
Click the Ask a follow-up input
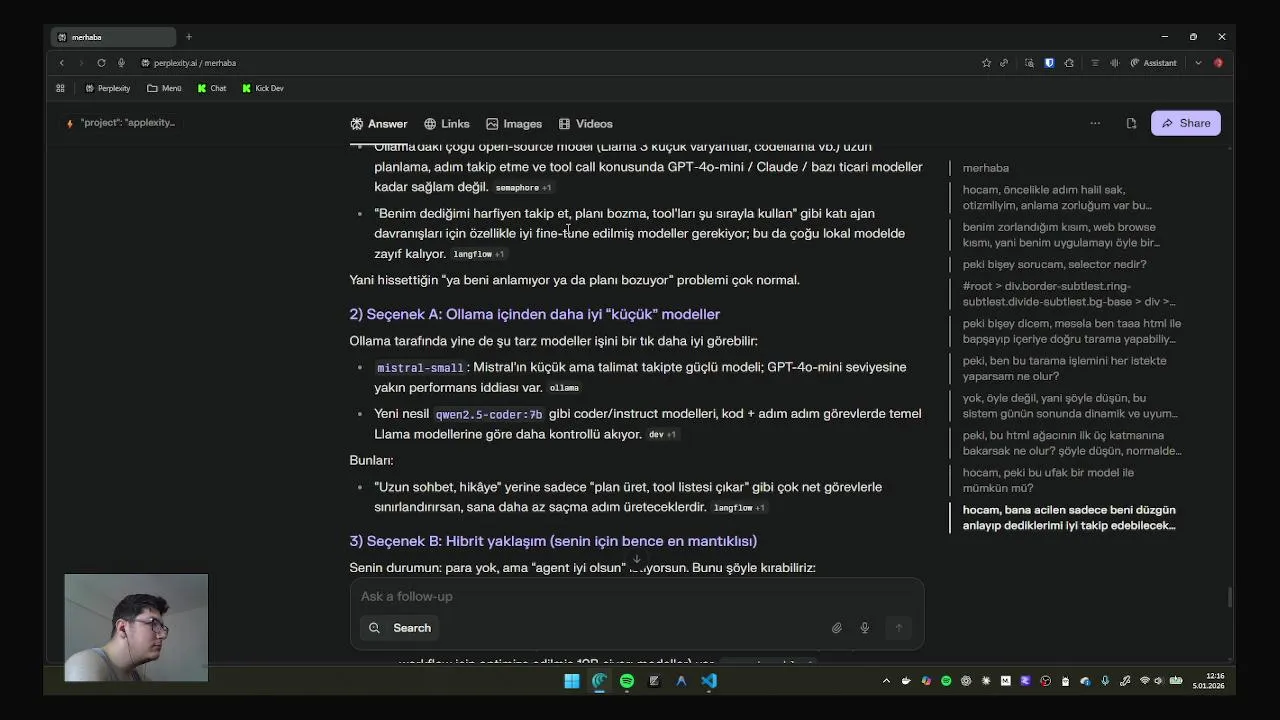pyautogui.click(x=636, y=596)
